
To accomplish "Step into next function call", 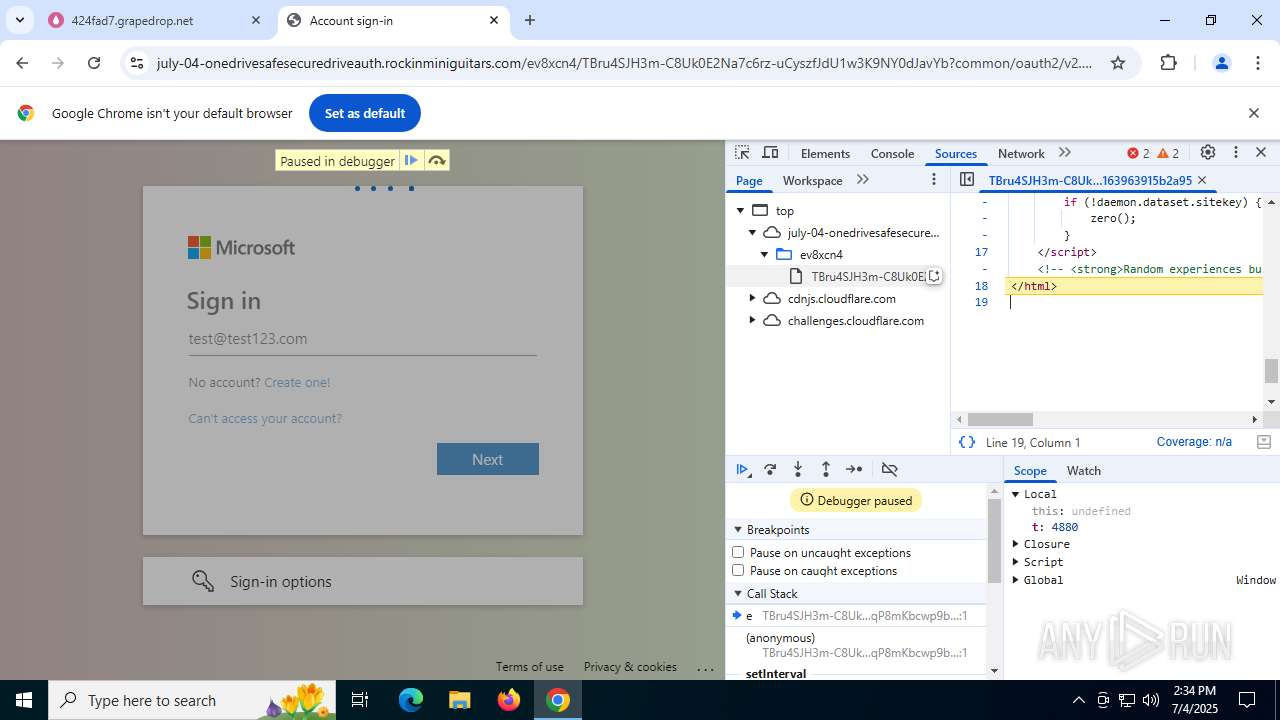I will 798,469.
